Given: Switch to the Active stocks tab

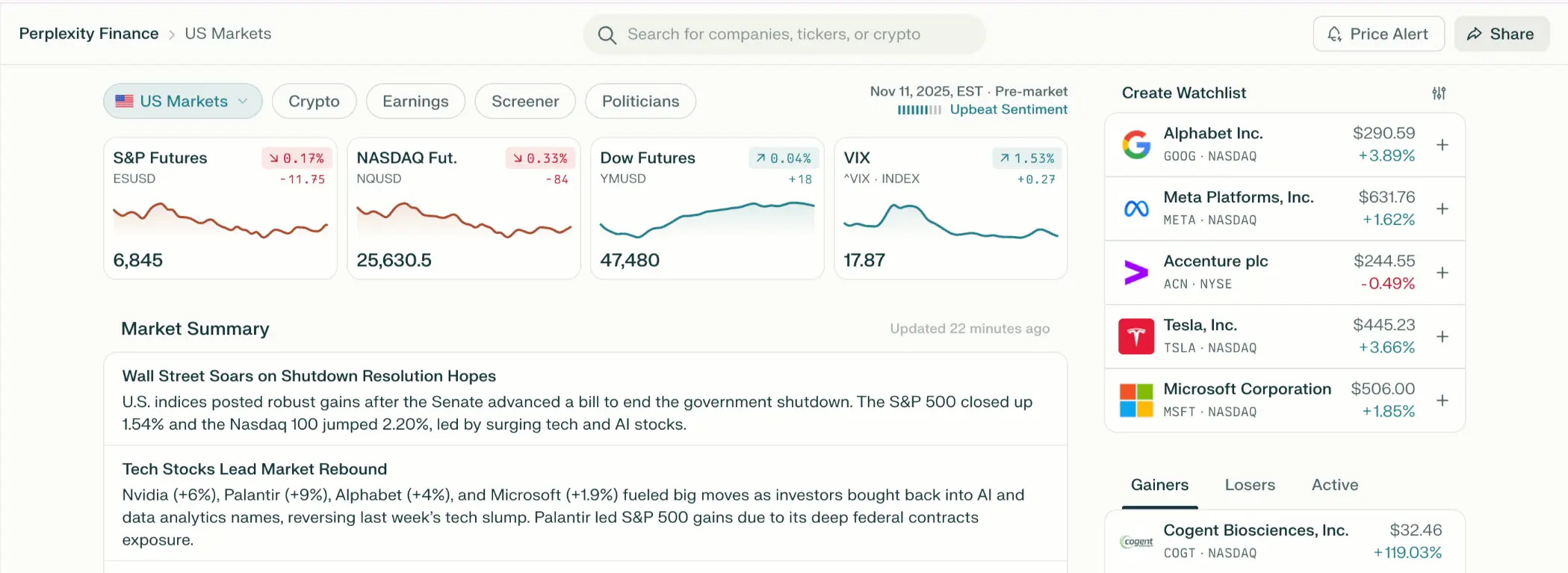Looking at the screenshot, I should pyautogui.click(x=1335, y=485).
